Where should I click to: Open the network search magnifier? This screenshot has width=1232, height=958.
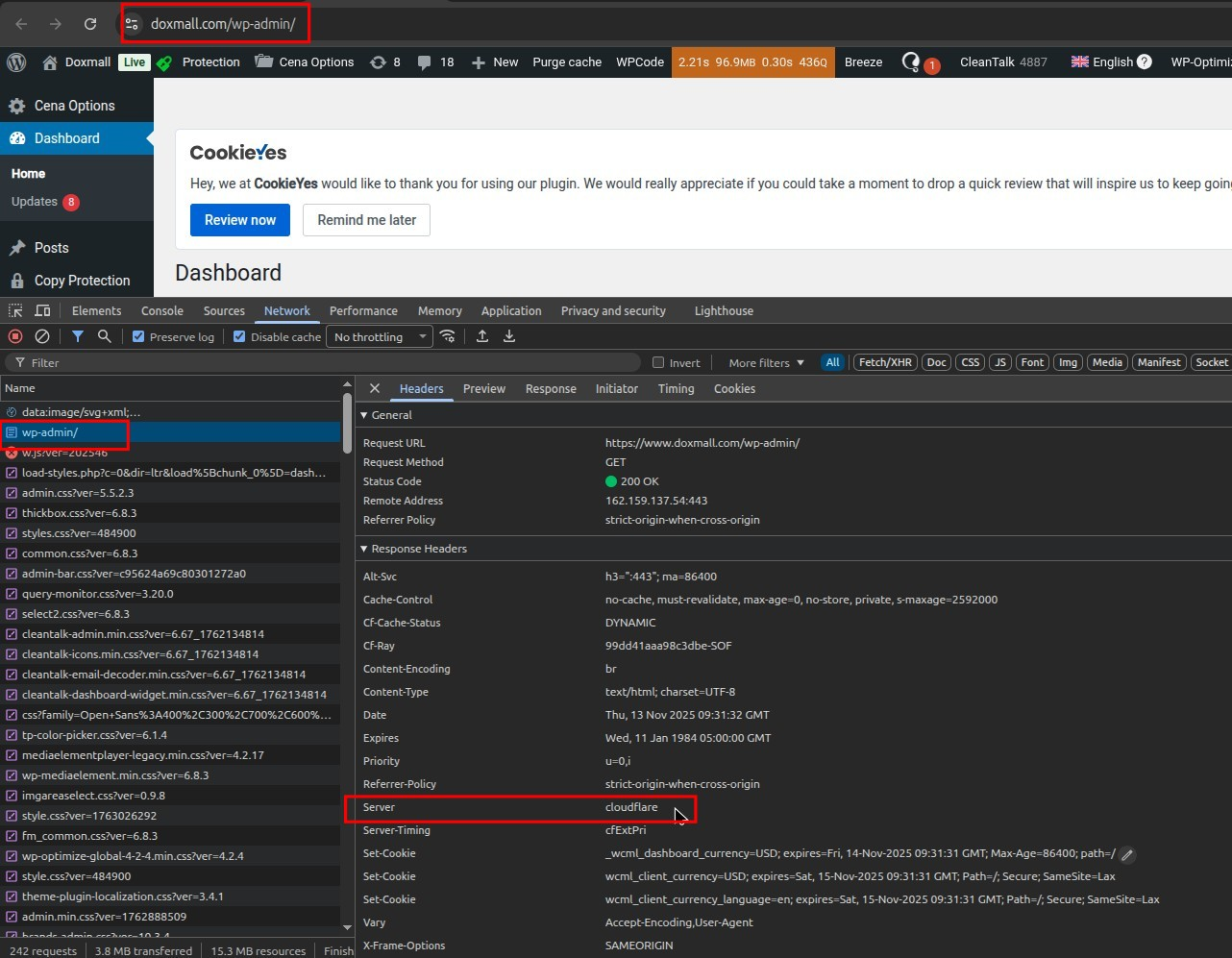pyautogui.click(x=105, y=336)
